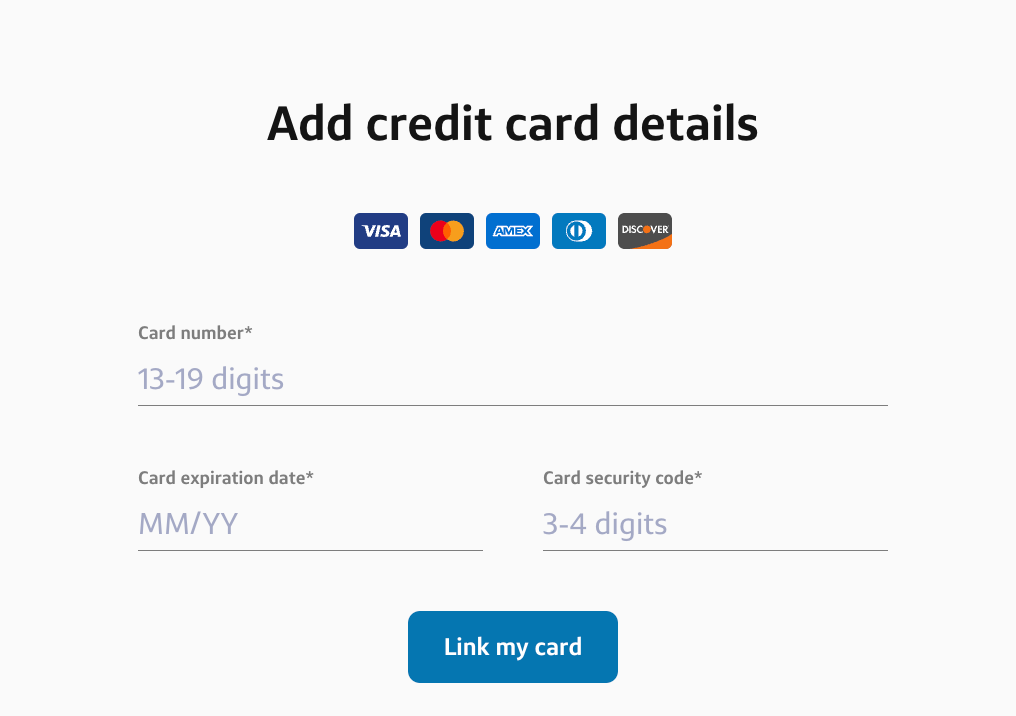Click the Card number label
The width and height of the screenshot is (1016, 716).
(196, 333)
